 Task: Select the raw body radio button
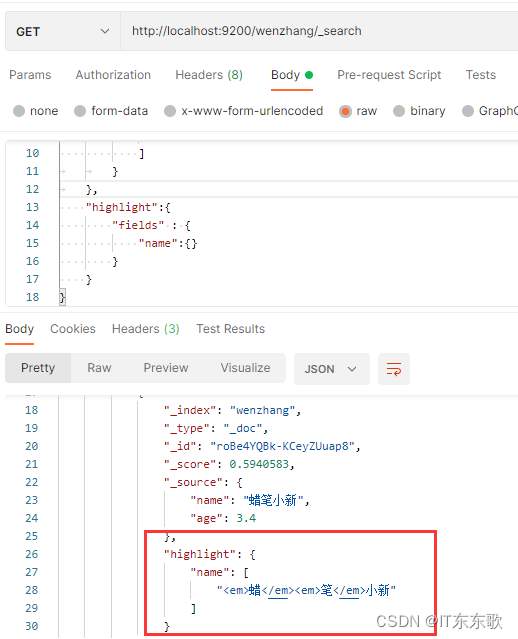click(x=345, y=111)
